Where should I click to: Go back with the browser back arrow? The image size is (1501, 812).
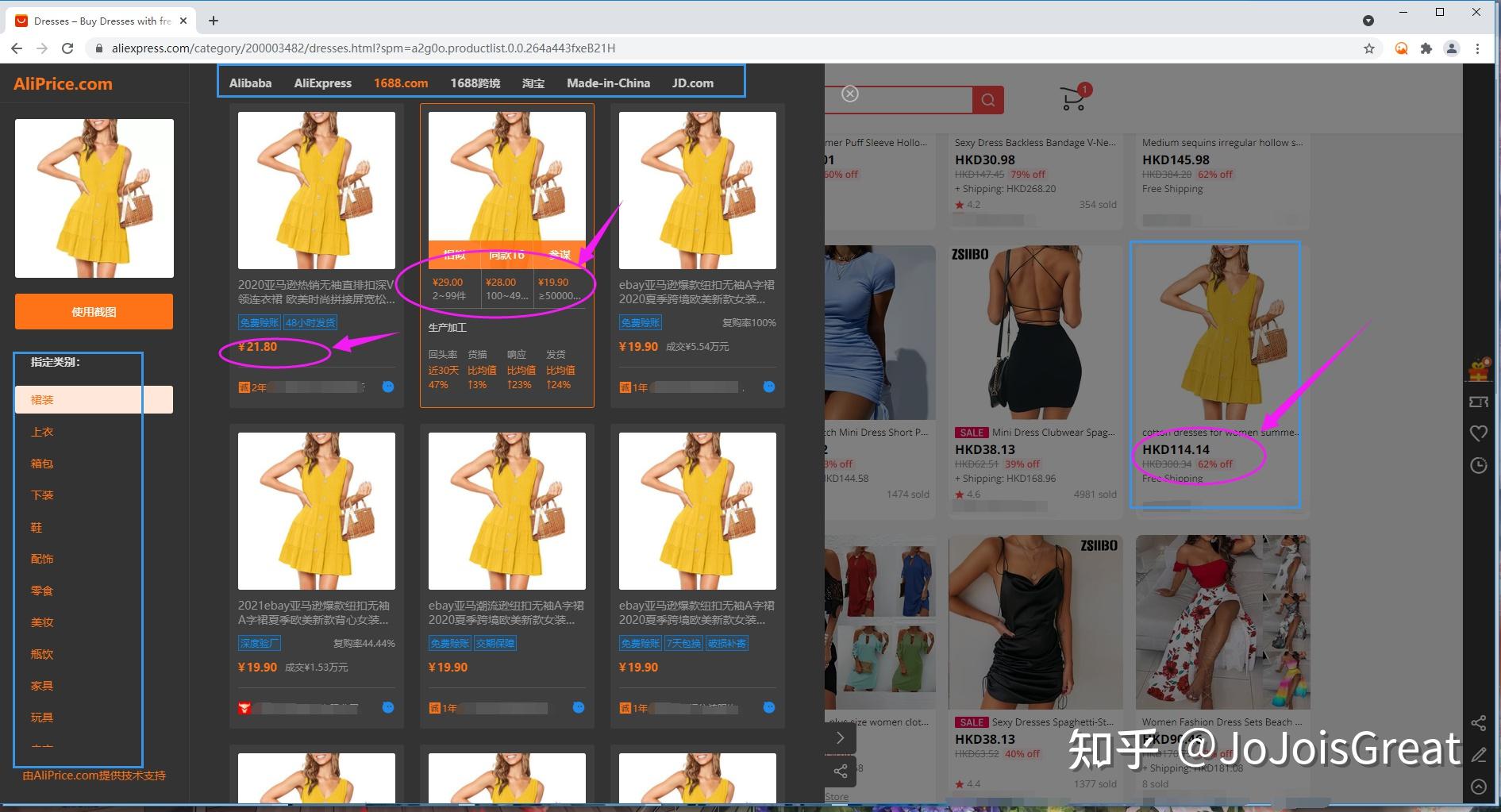tap(17, 48)
